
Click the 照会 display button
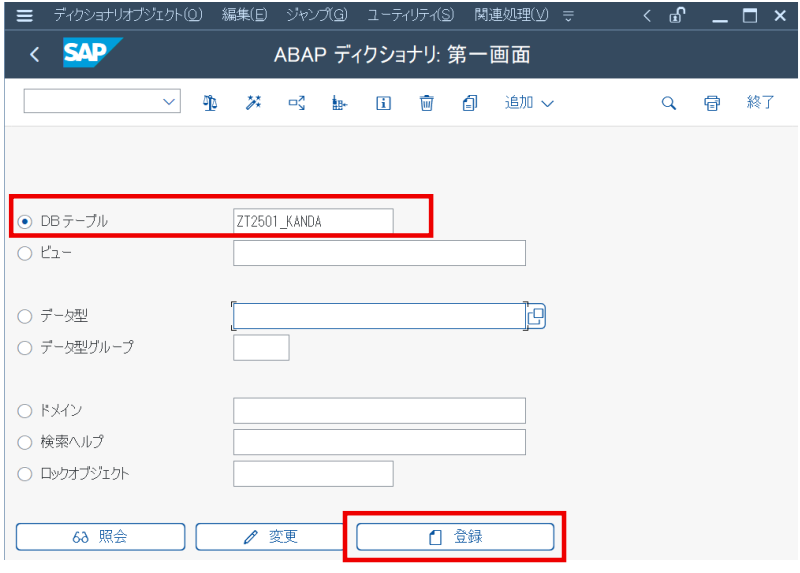coord(101,537)
